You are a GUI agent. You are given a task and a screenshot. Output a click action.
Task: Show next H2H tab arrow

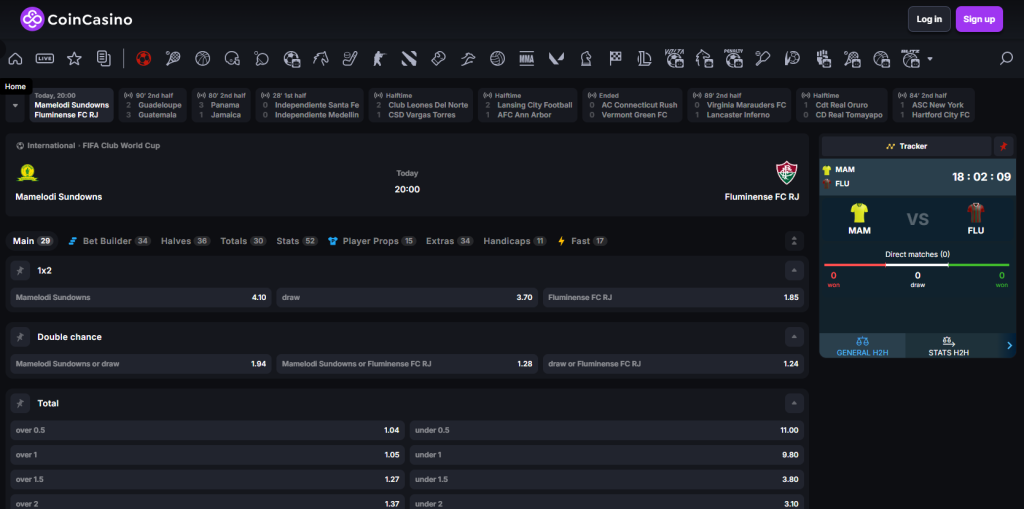pos(1010,346)
